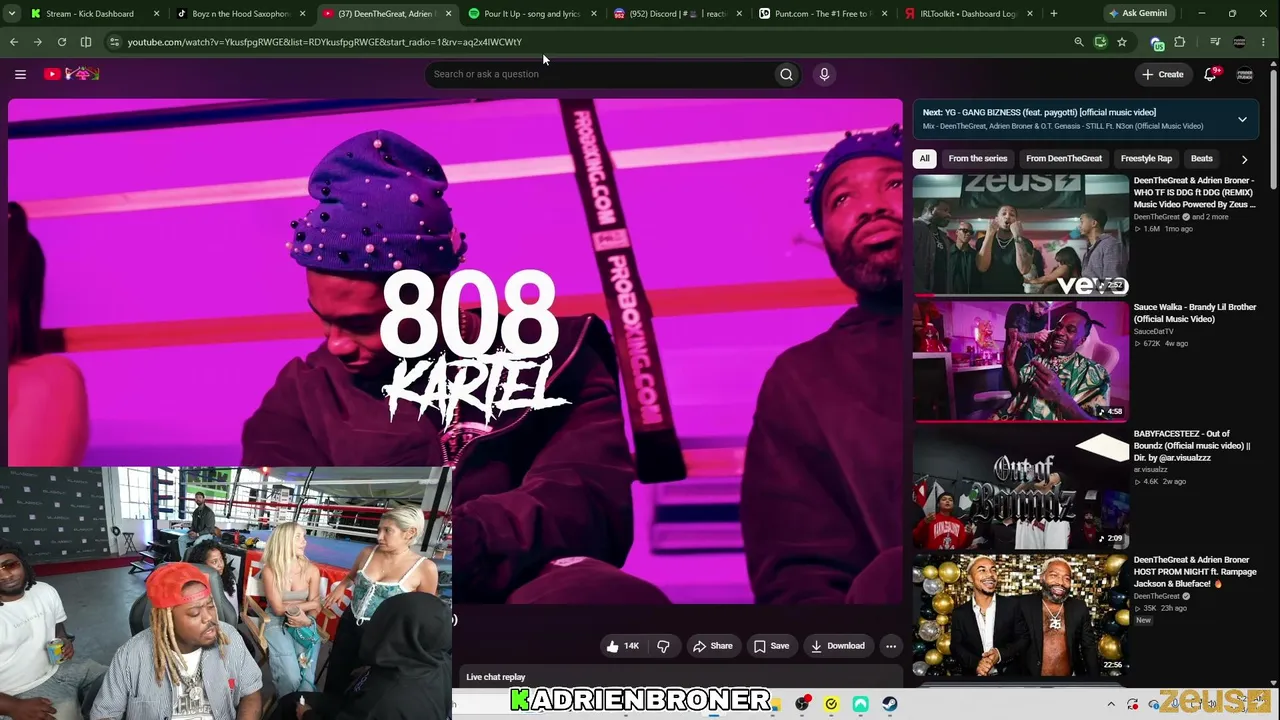Select the Freestyle Rap chip
The width and height of the screenshot is (1280, 720).
[1146, 159]
